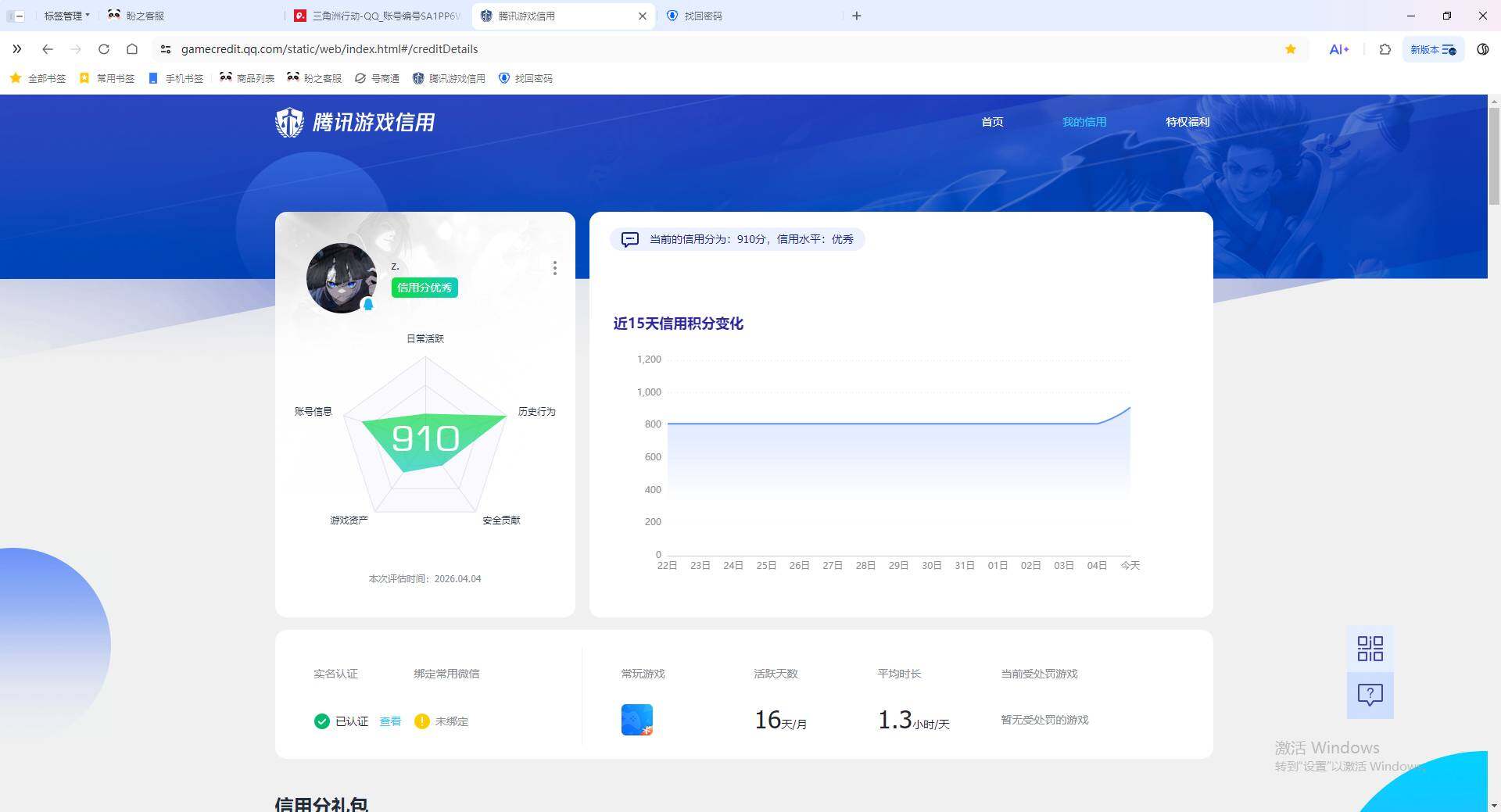Screen dimensions: 1501x812
Task: Open the QR code floating button
Action: [1370, 649]
